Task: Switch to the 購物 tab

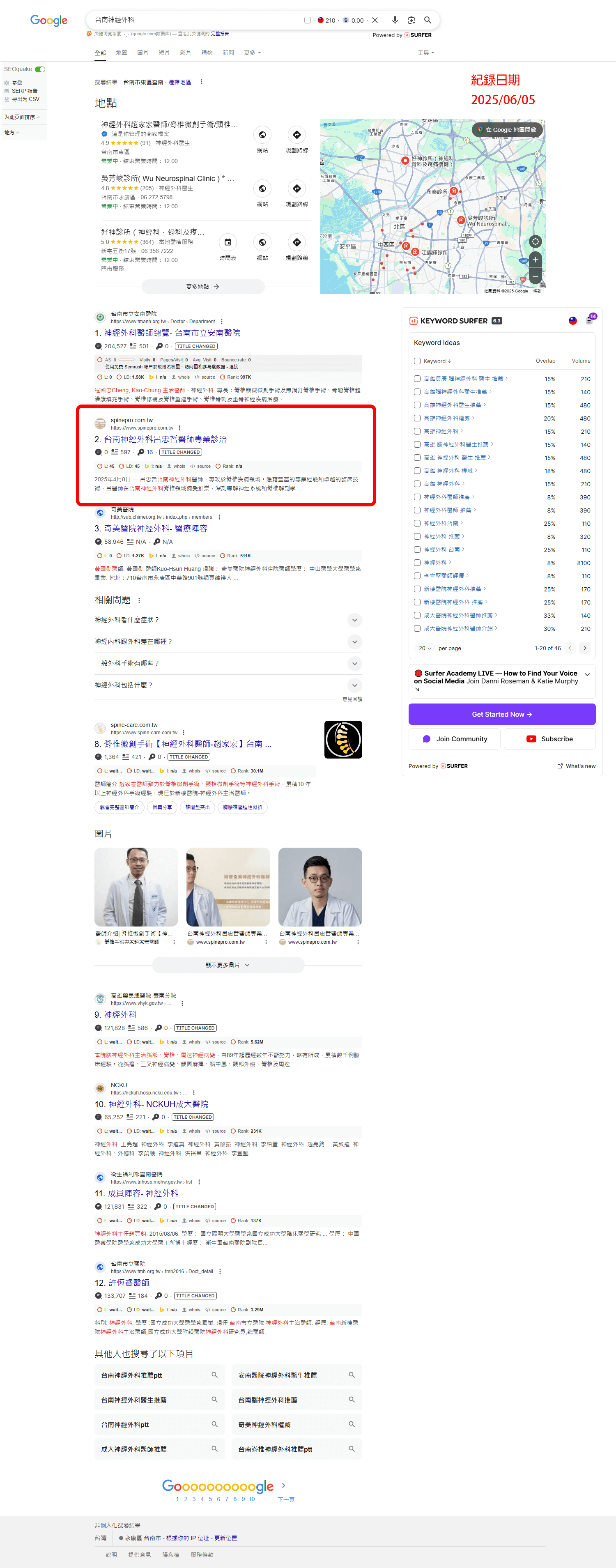Action: point(207,53)
